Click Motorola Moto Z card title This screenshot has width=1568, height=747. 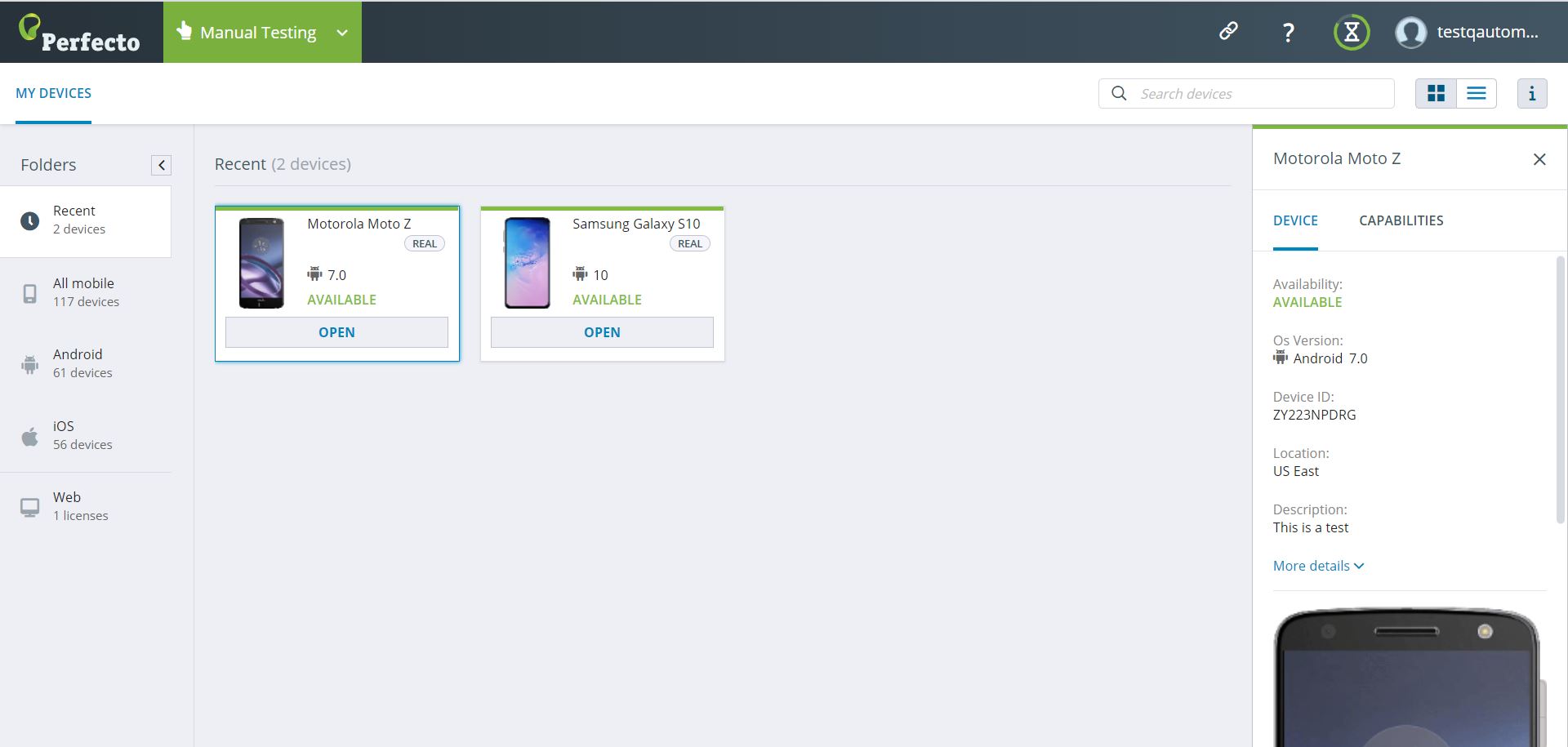359,224
